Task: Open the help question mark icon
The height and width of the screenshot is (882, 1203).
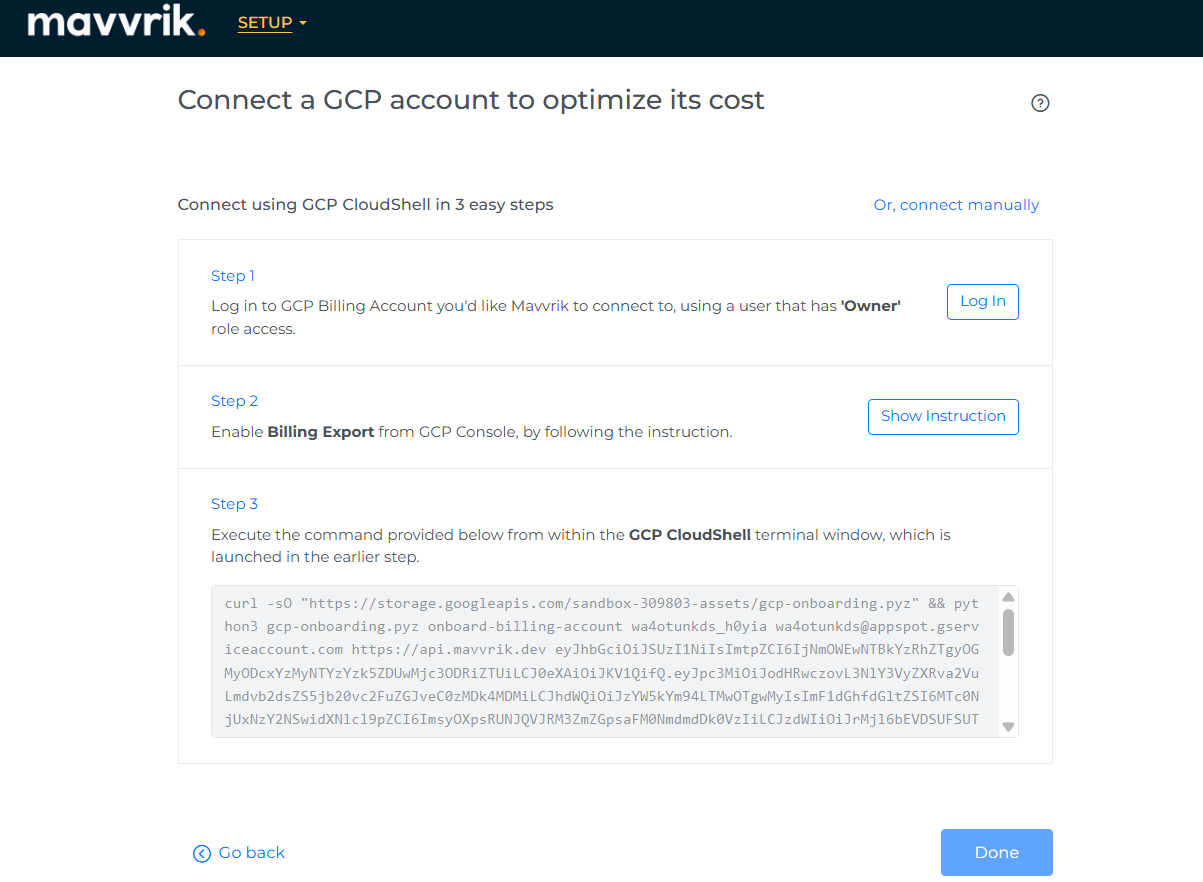Action: click(1040, 103)
